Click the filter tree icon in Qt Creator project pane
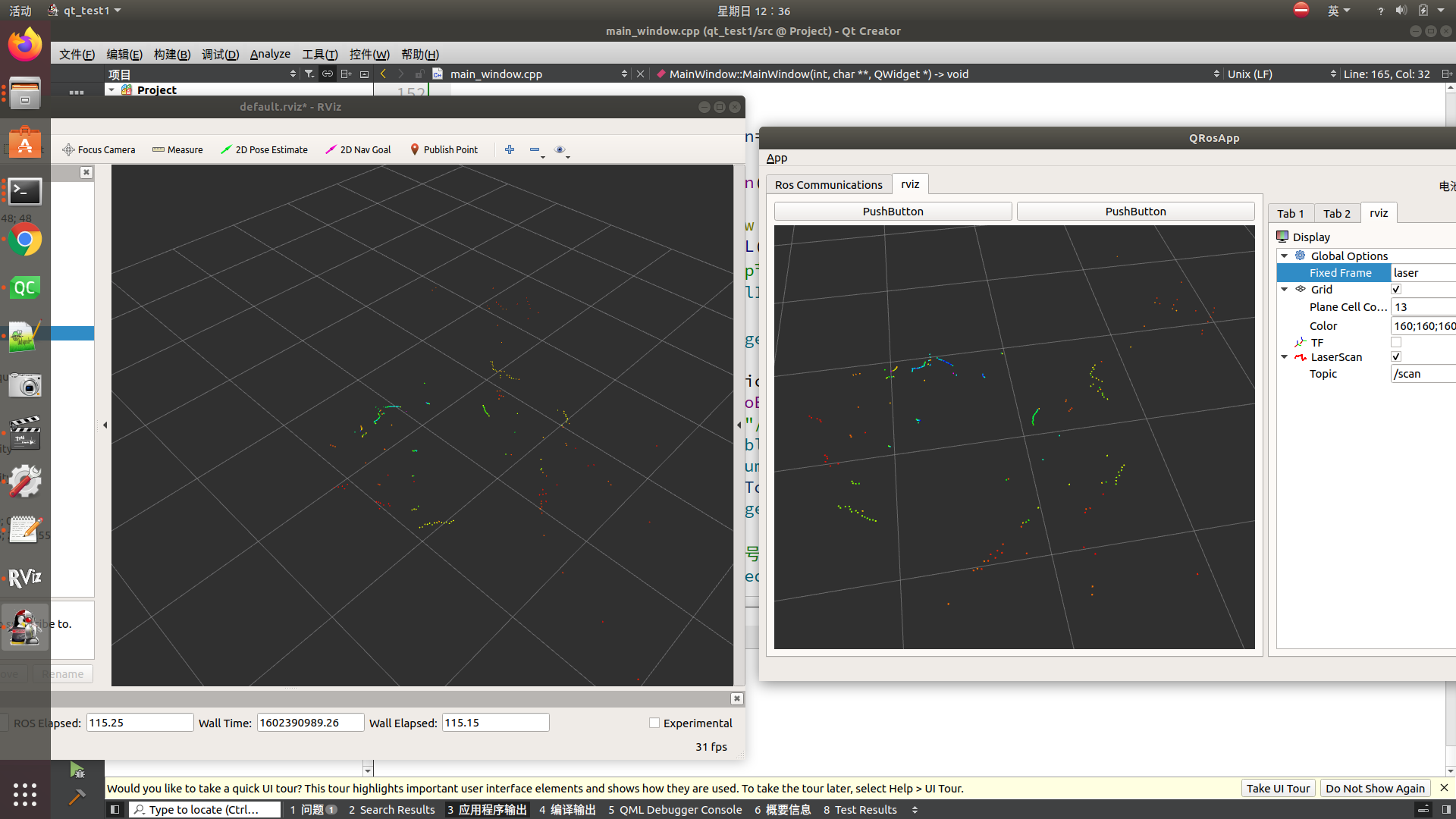 click(x=309, y=74)
